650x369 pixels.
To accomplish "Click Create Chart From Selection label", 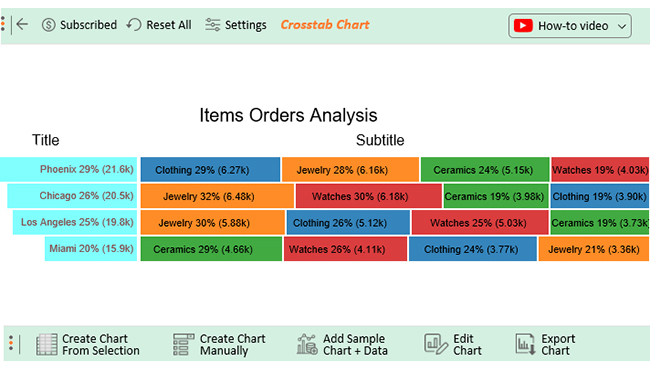I will tap(101, 345).
